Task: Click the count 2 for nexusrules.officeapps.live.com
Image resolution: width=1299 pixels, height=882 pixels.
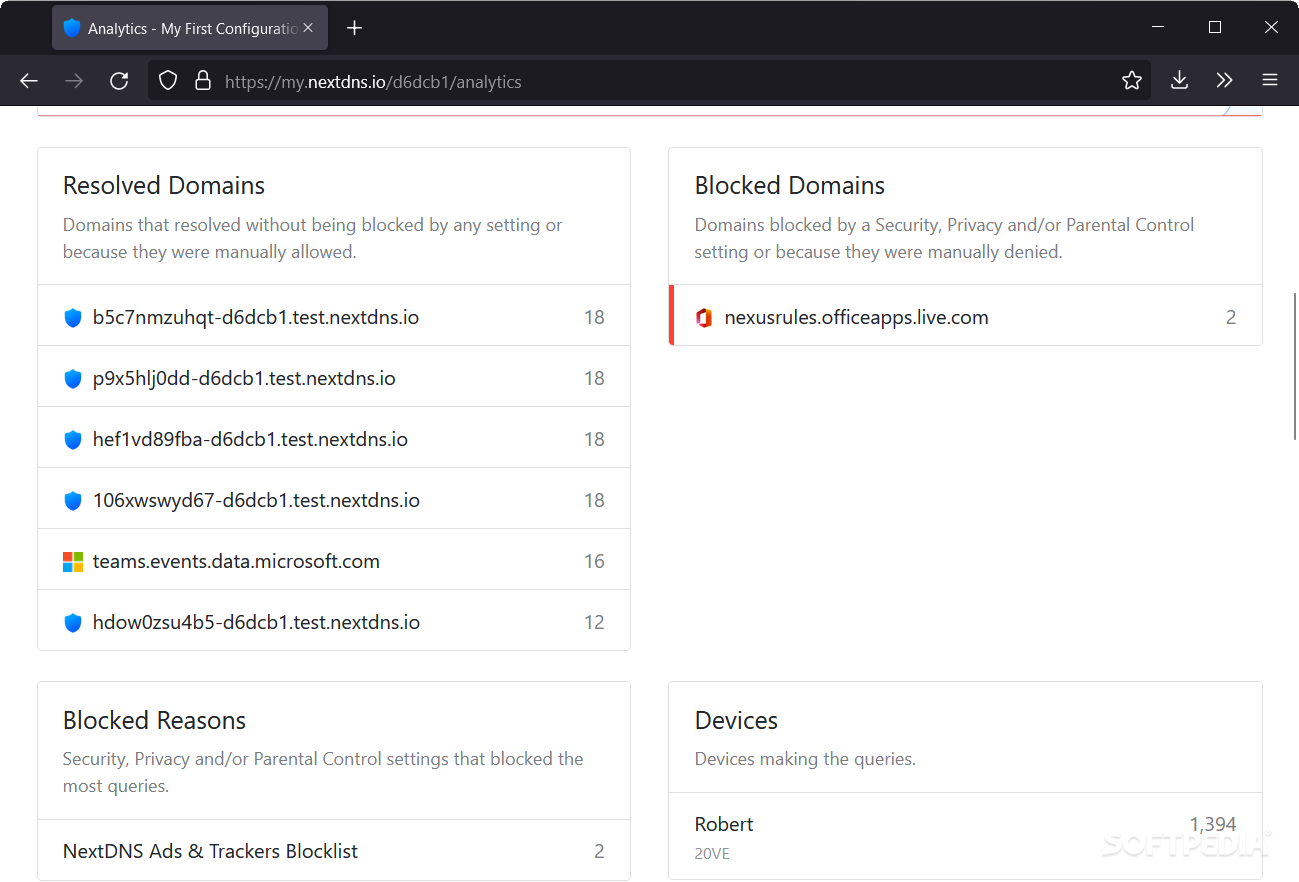Action: (x=1231, y=317)
